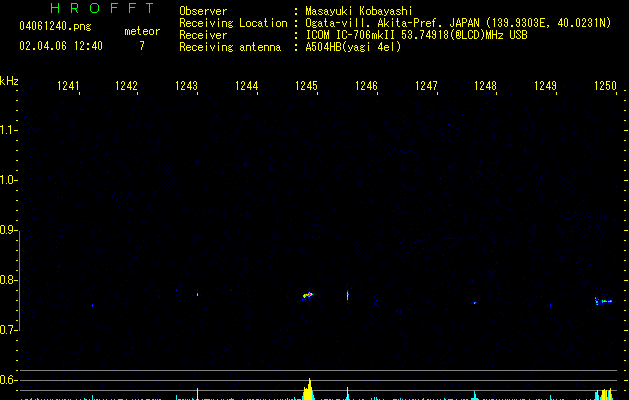Click the 0.7 kHz frequency label
The height and width of the screenshot is (400, 629).
[x=8, y=330]
